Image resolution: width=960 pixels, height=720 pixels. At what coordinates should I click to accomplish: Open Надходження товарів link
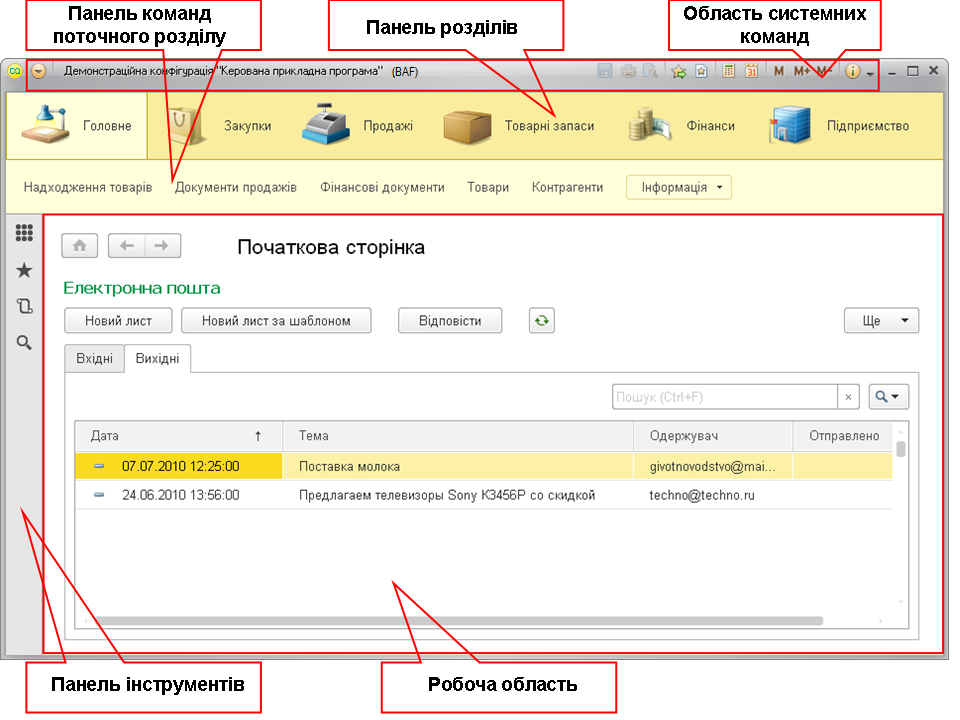(x=88, y=187)
